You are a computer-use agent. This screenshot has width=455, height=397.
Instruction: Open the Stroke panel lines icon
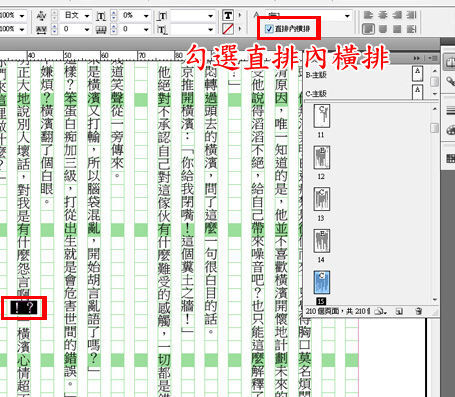coord(450,110)
